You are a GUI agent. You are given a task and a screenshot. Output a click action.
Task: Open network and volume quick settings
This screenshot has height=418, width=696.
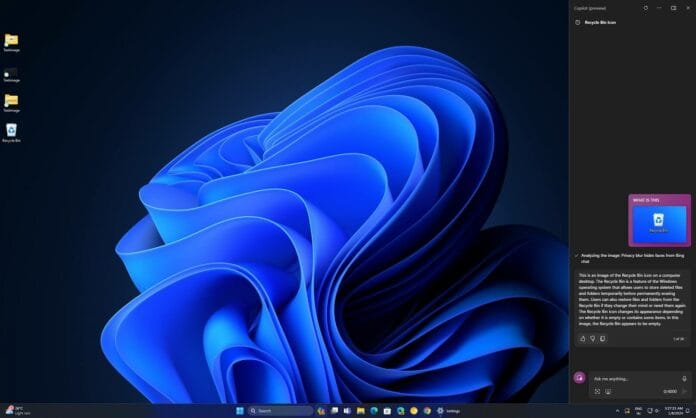point(653,411)
